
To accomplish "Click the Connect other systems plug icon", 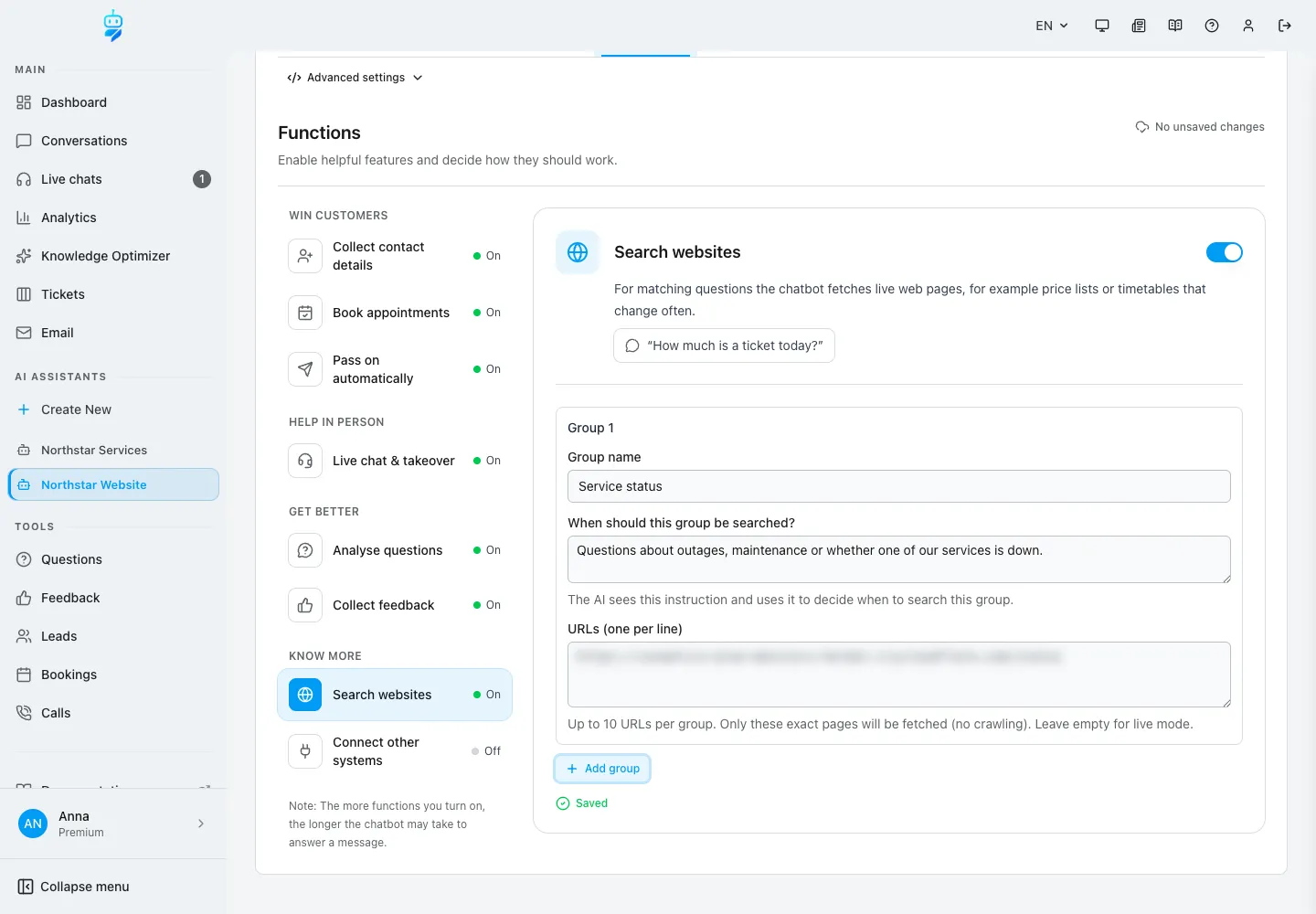I will (305, 751).
